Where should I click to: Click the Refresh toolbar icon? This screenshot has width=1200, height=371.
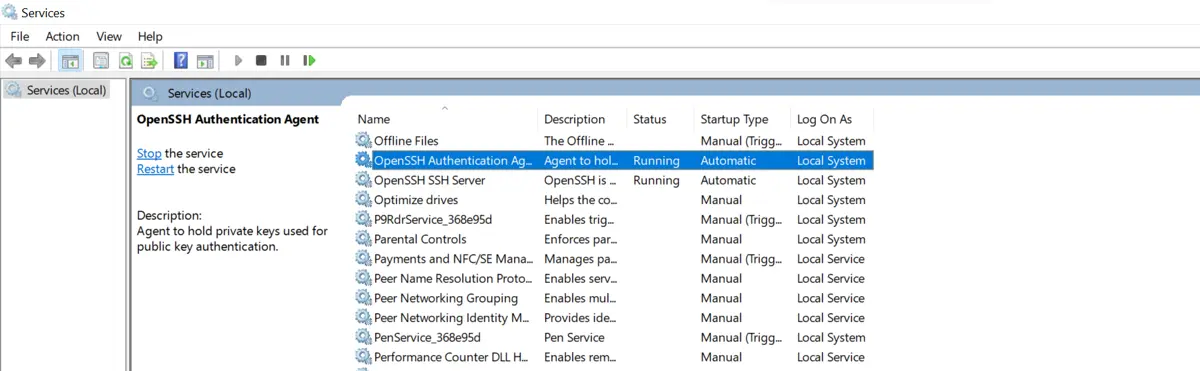click(x=126, y=61)
